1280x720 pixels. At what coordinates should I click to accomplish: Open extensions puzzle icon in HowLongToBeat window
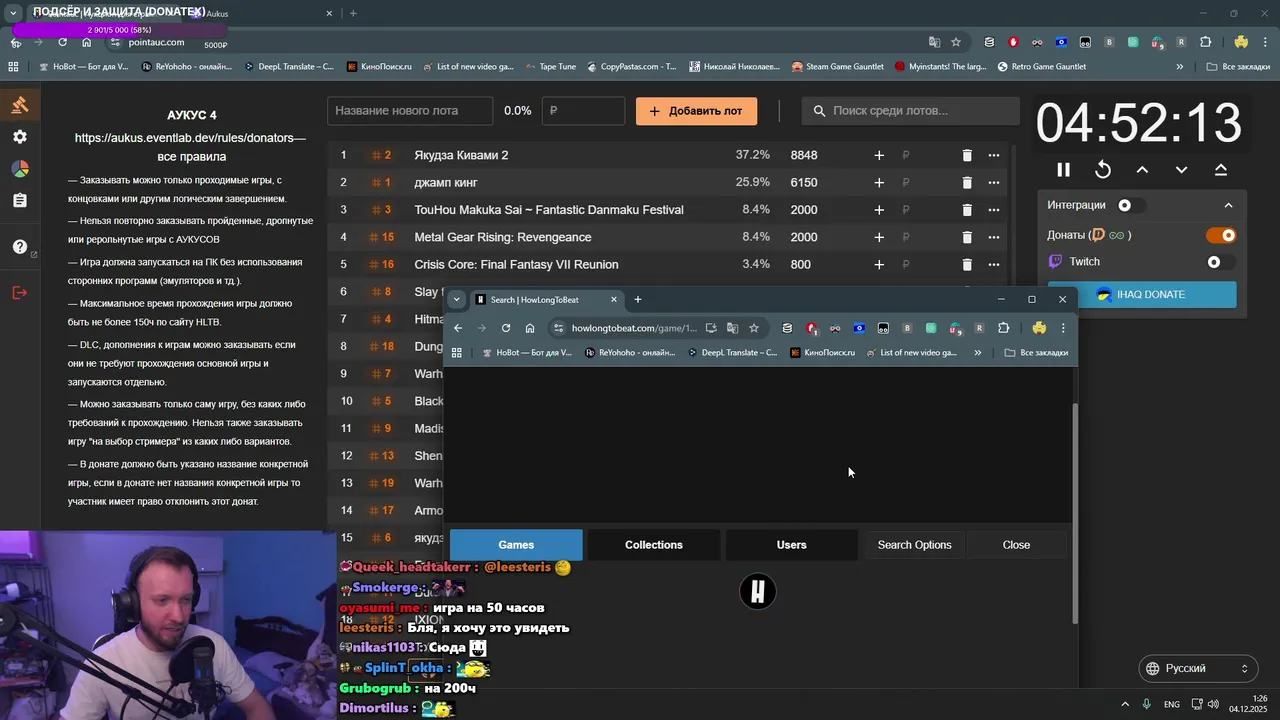(1003, 328)
